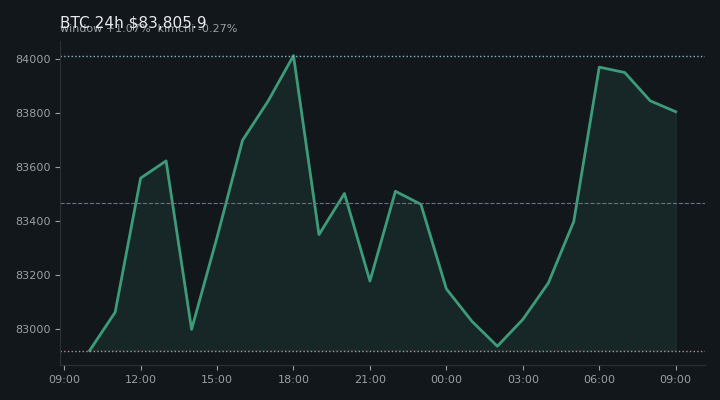Screen dimensions: 720x400
Task: Click the price low point at 02:00
Action: pos(497,346)
